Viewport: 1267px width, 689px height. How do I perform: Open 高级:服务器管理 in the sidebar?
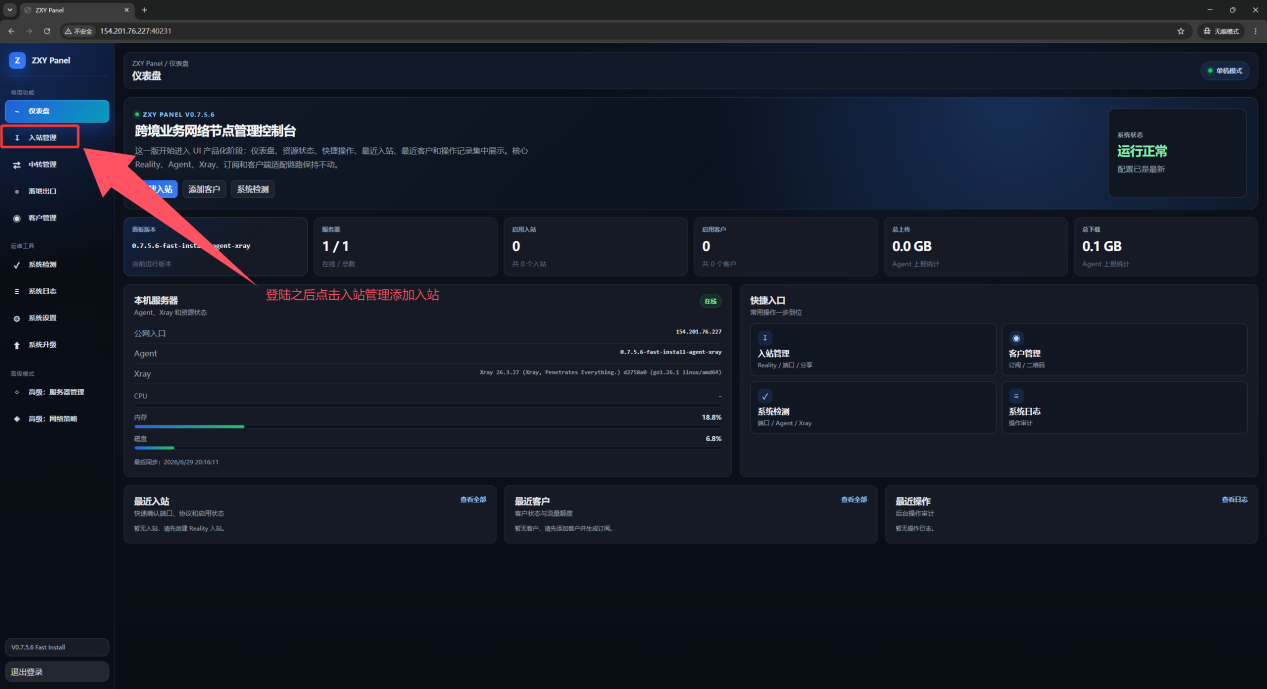tap(57, 392)
